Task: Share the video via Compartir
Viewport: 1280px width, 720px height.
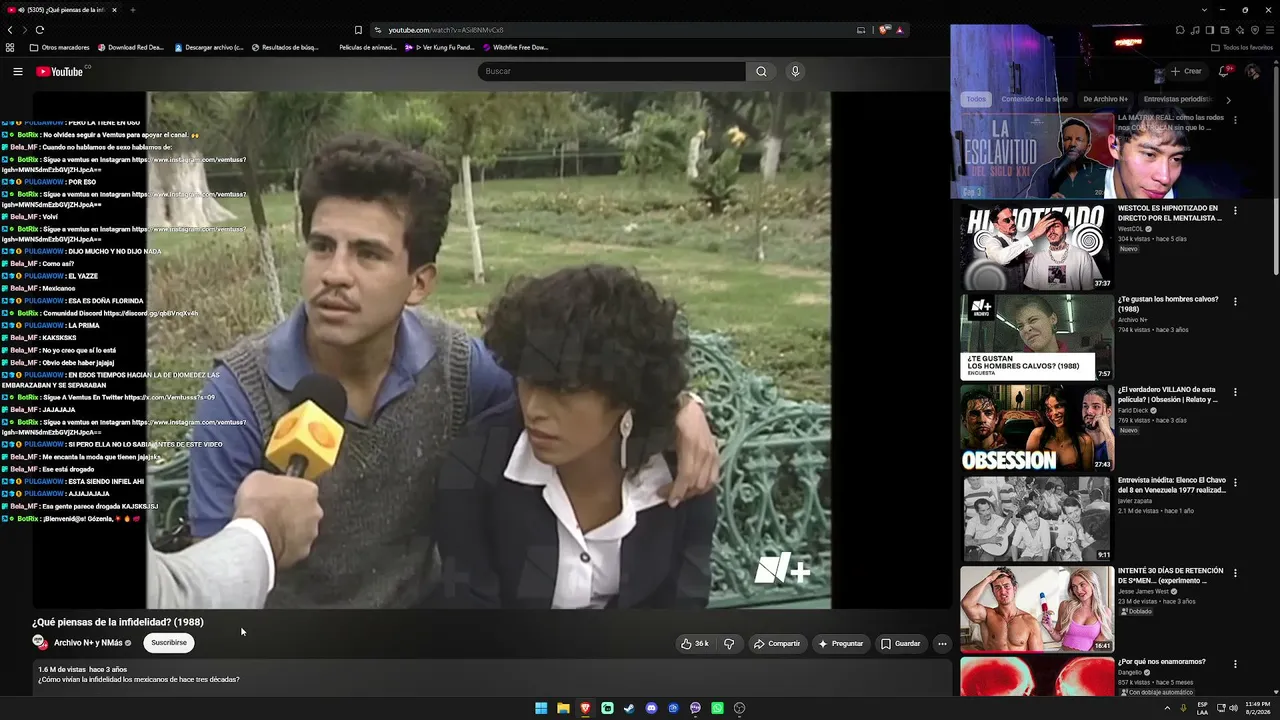Action: [777, 643]
